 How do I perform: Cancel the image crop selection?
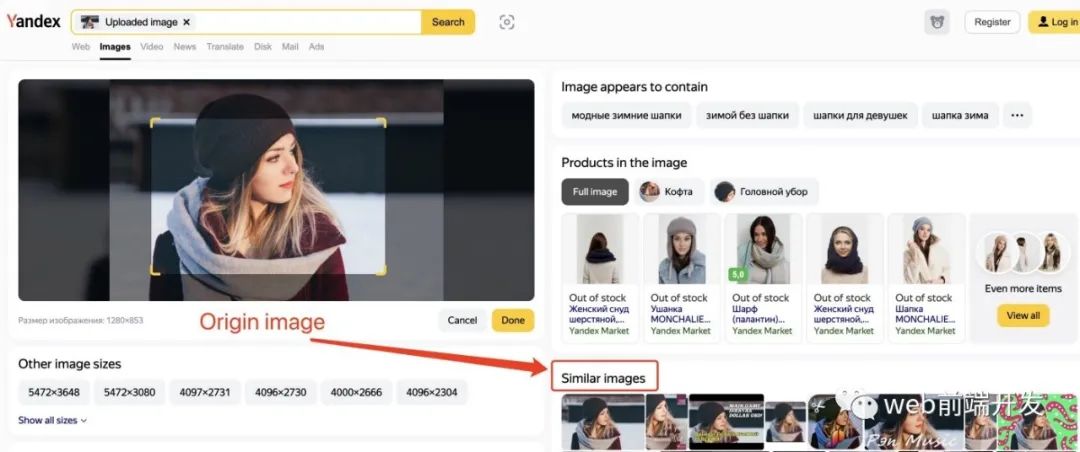pos(462,320)
